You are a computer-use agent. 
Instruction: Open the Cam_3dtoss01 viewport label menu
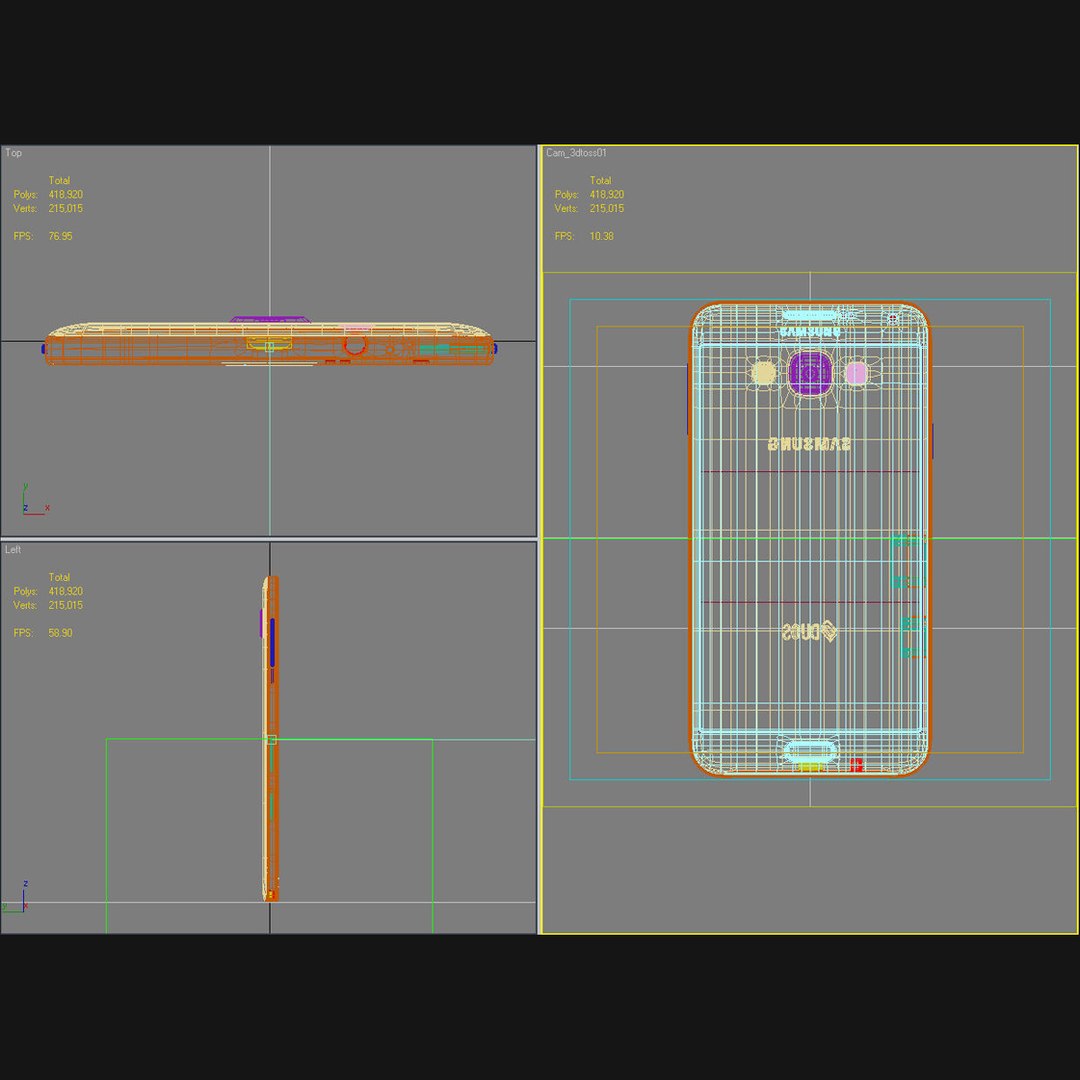(x=576, y=153)
